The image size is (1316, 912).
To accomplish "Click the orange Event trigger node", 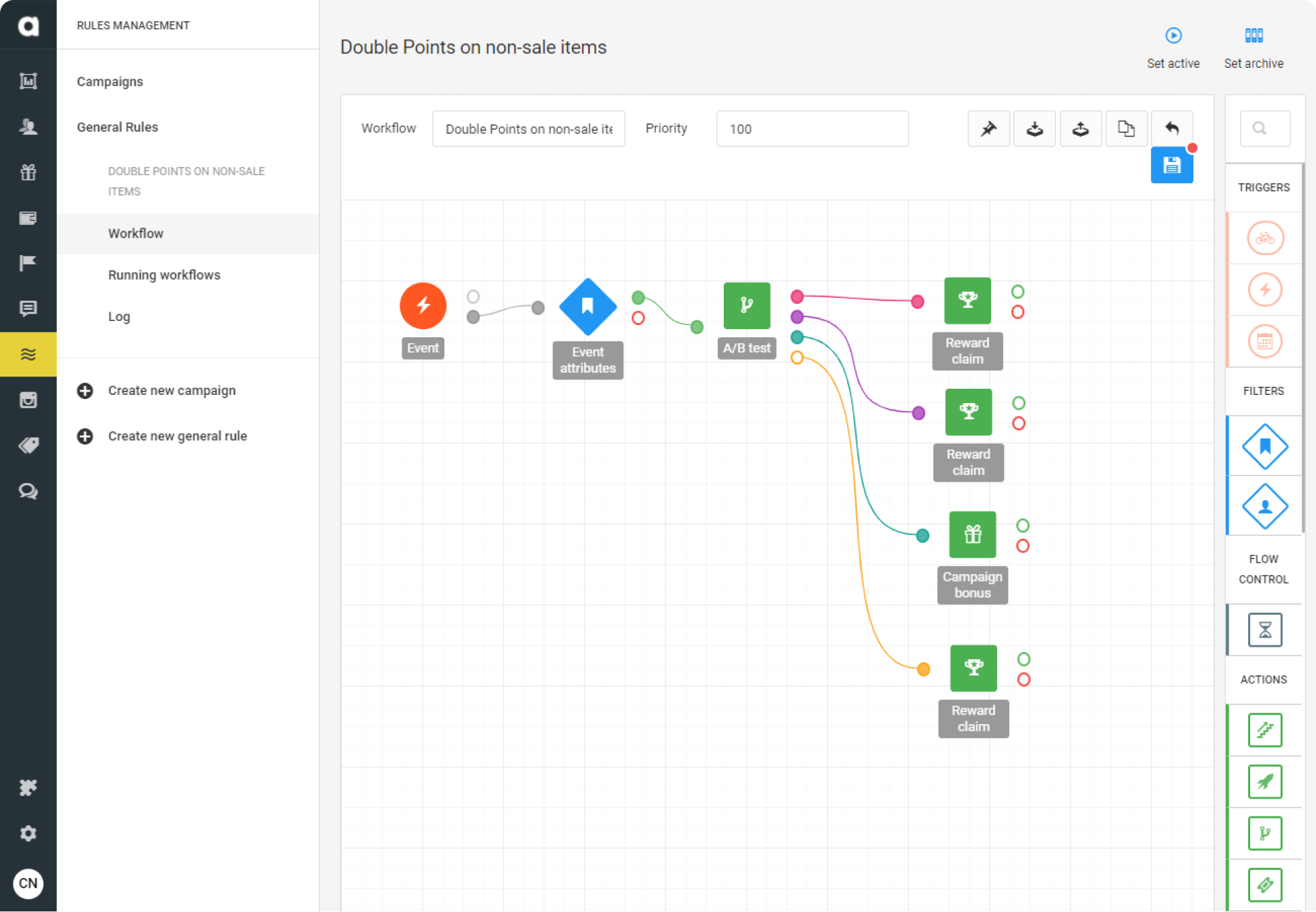I will pyautogui.click(x=423, y=305).
